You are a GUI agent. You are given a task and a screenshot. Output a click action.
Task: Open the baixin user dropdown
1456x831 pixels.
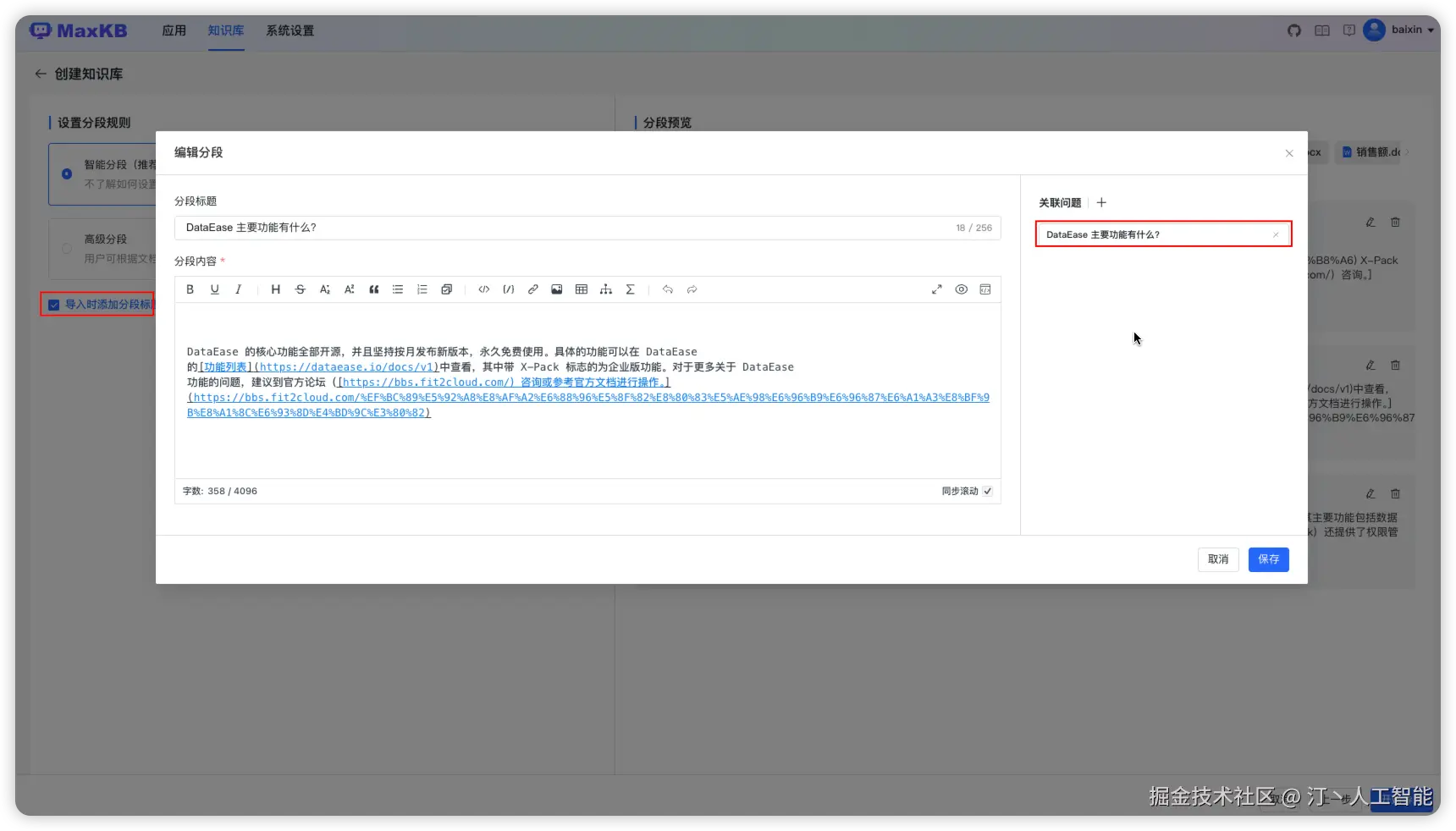1399,30
